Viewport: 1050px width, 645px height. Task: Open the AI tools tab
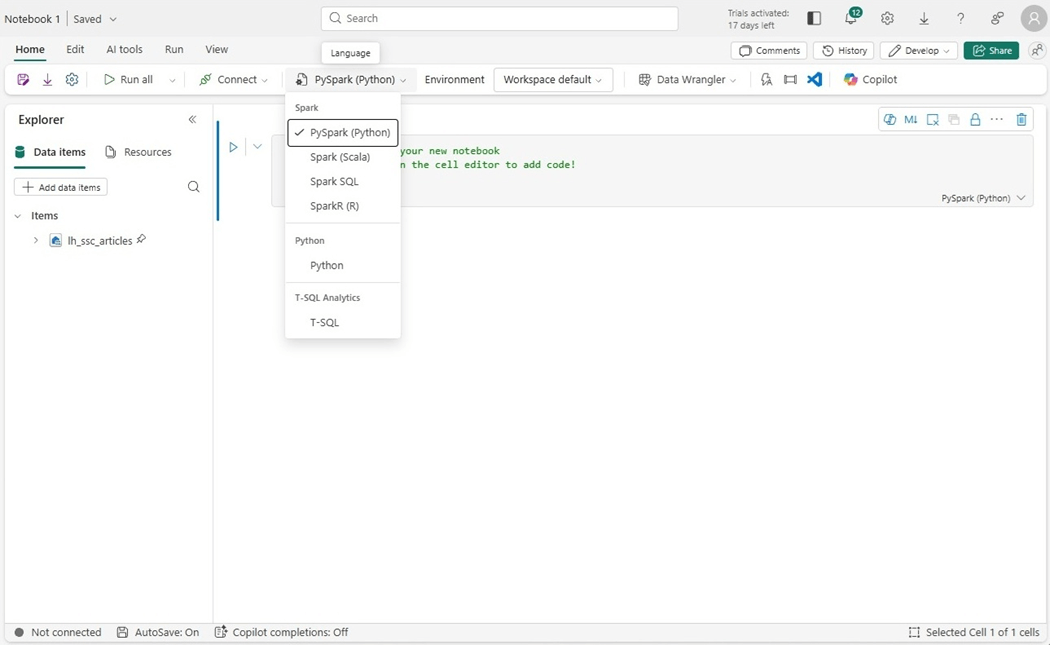pyautogui.click(x=125, y=50)
